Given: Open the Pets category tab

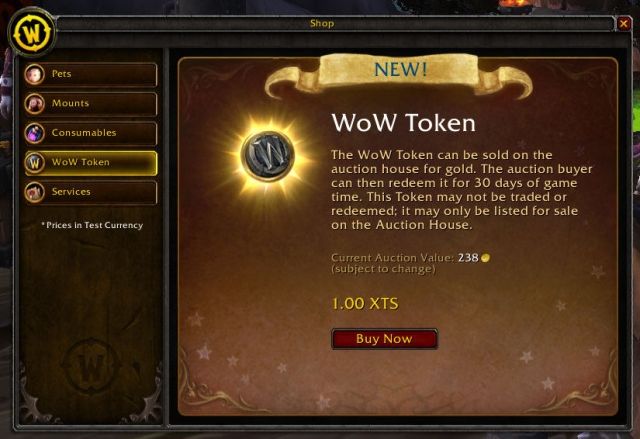Looking at the screenshot, I should click(x=90, y=74).
